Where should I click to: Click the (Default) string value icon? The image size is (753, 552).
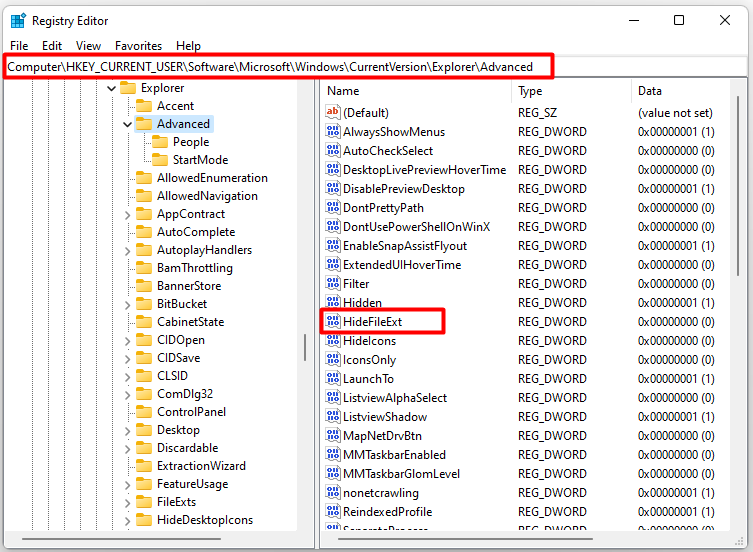[332, 112]
